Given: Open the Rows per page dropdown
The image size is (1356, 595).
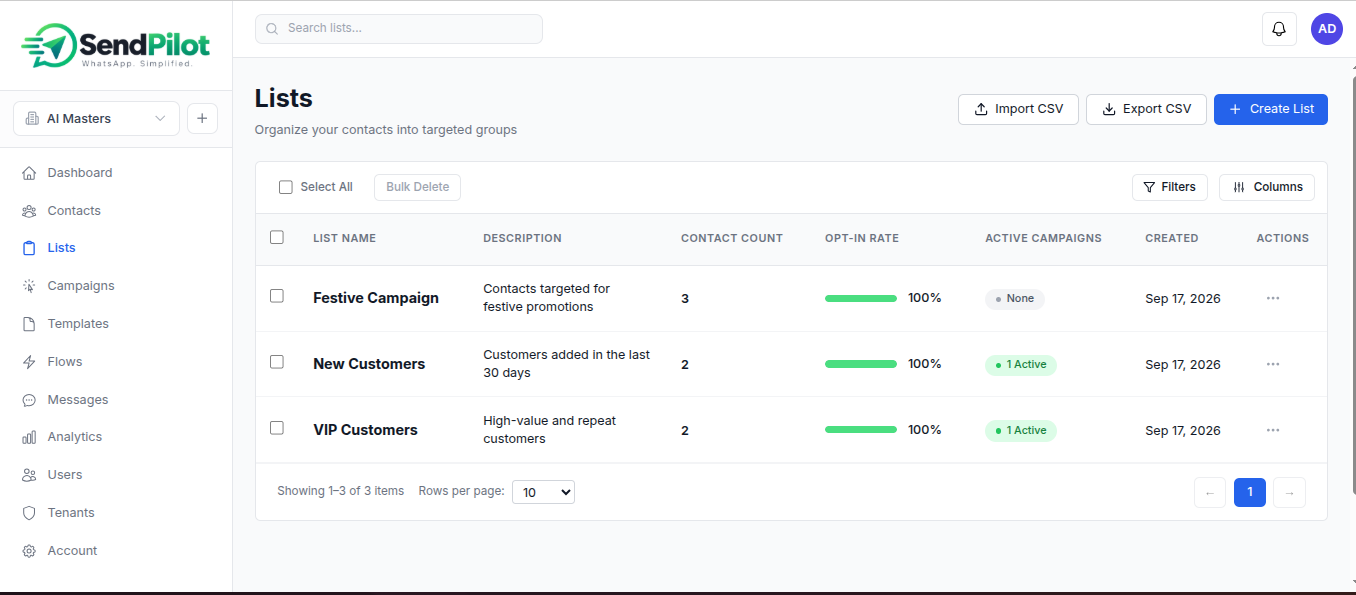Looking at the screenshot, I should coord(543,492).
